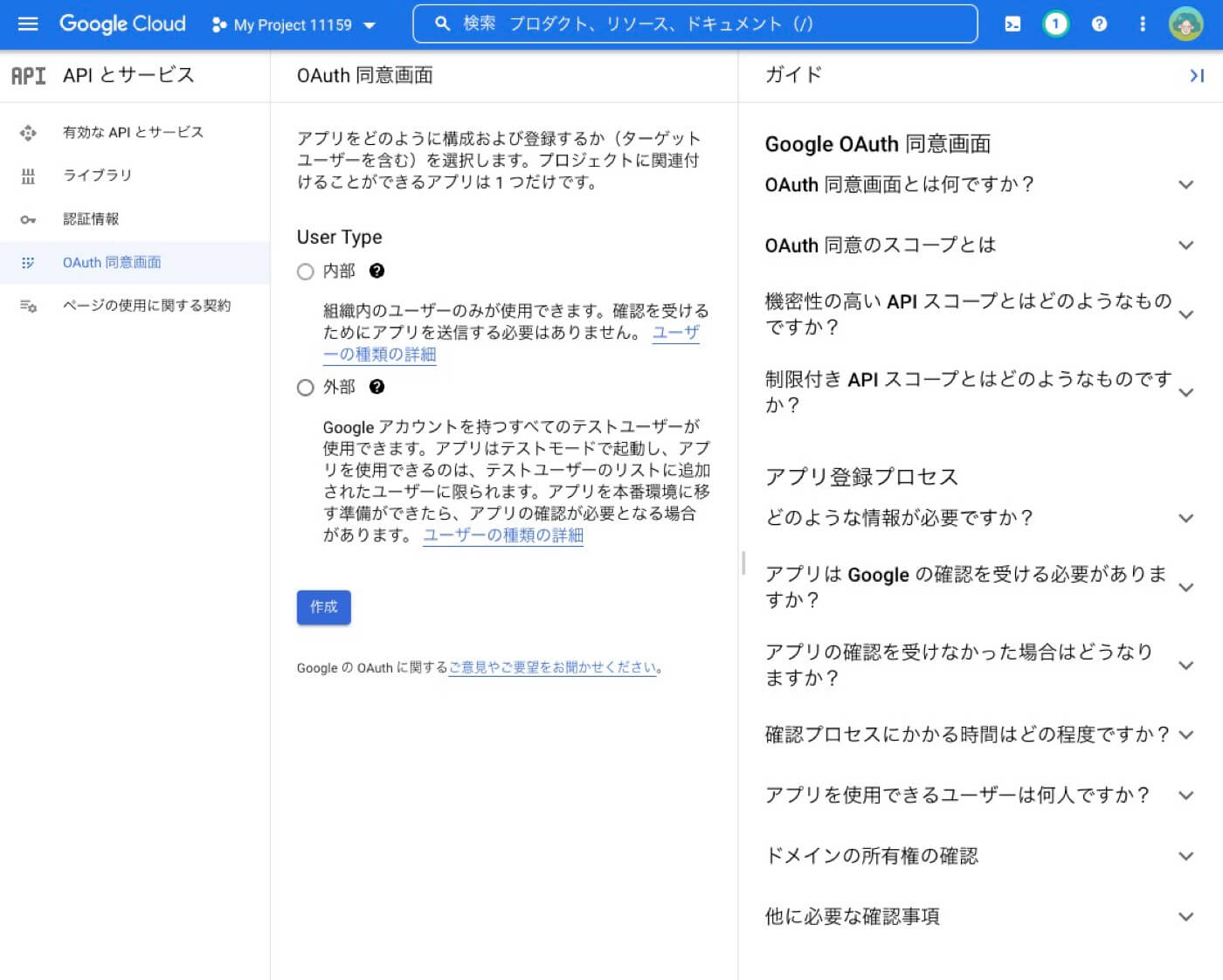Click the help icon next to 外部
The image size is (1223, 980).
pyautogui.click(x=376, y=387)
